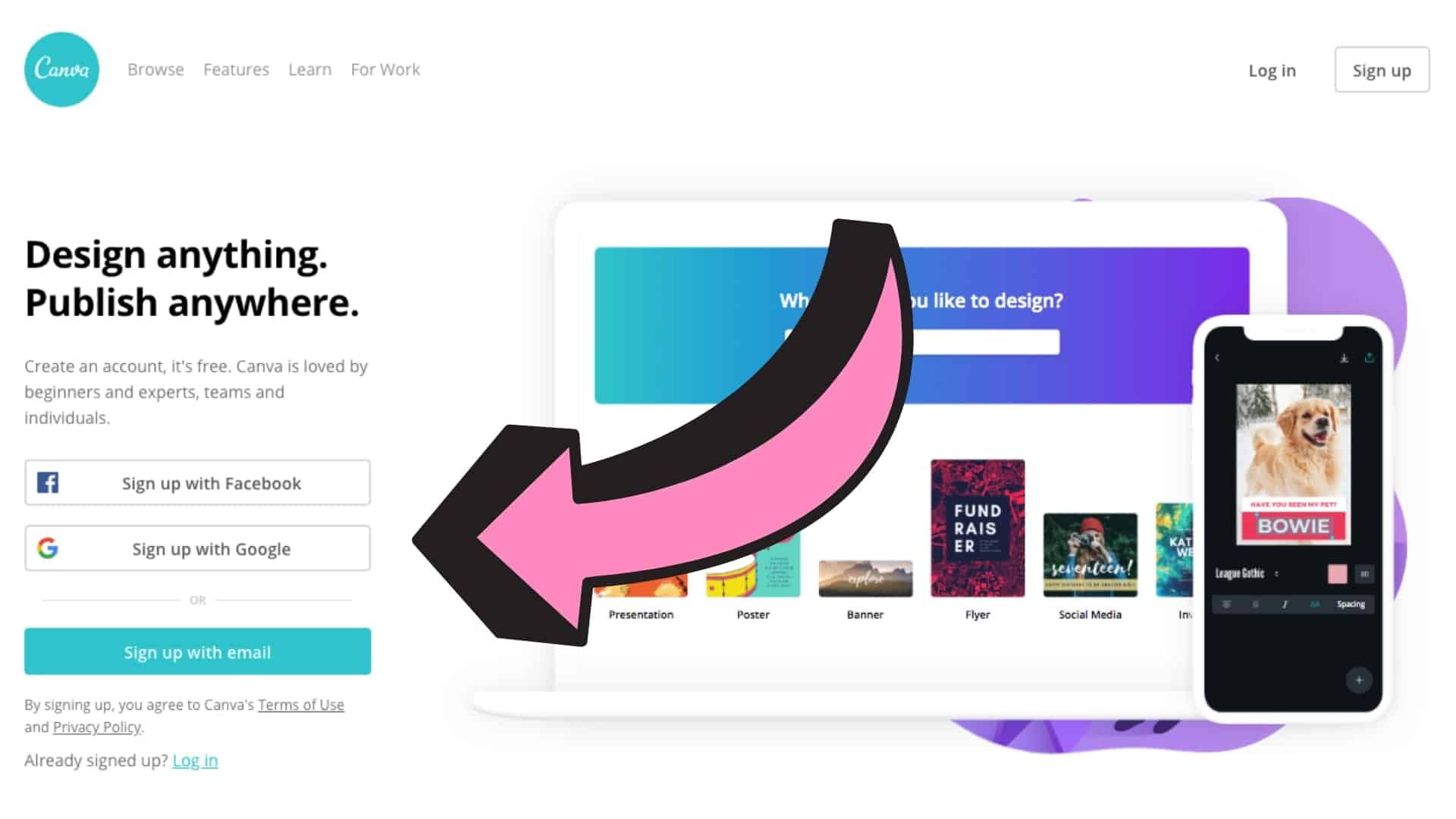Open the Features menu item

pyautogui.click(x=235, y=69)
